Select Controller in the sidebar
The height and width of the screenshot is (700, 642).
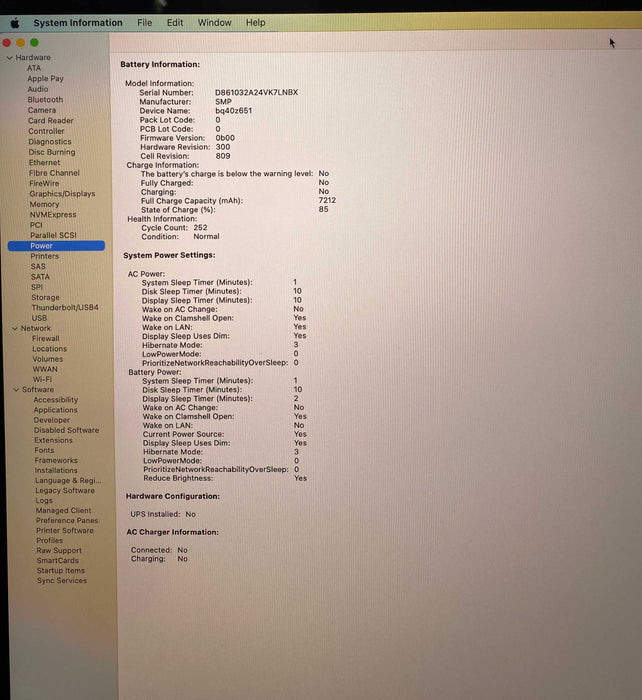click(46, 131)
